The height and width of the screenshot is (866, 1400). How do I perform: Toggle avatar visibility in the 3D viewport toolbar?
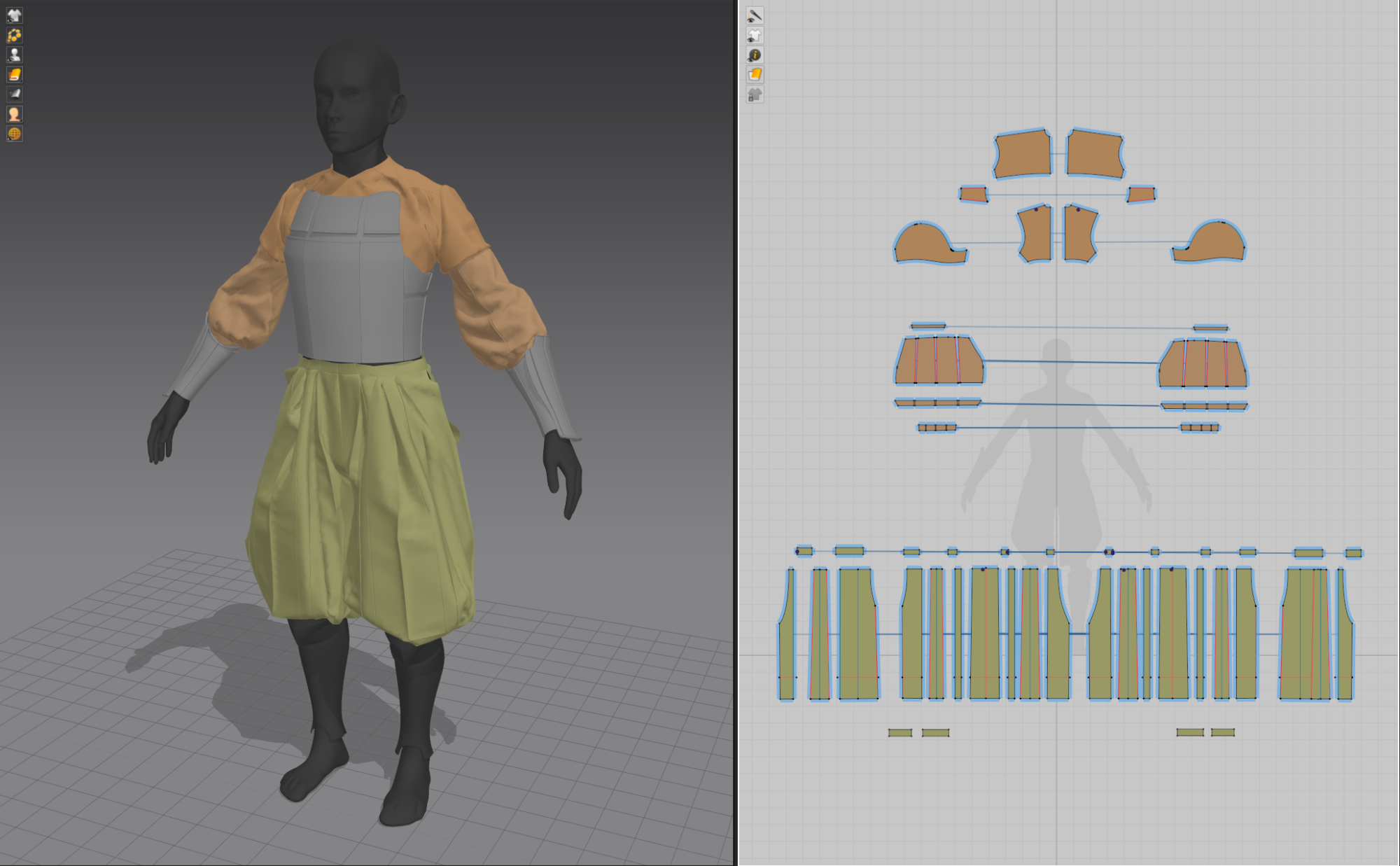15,55
